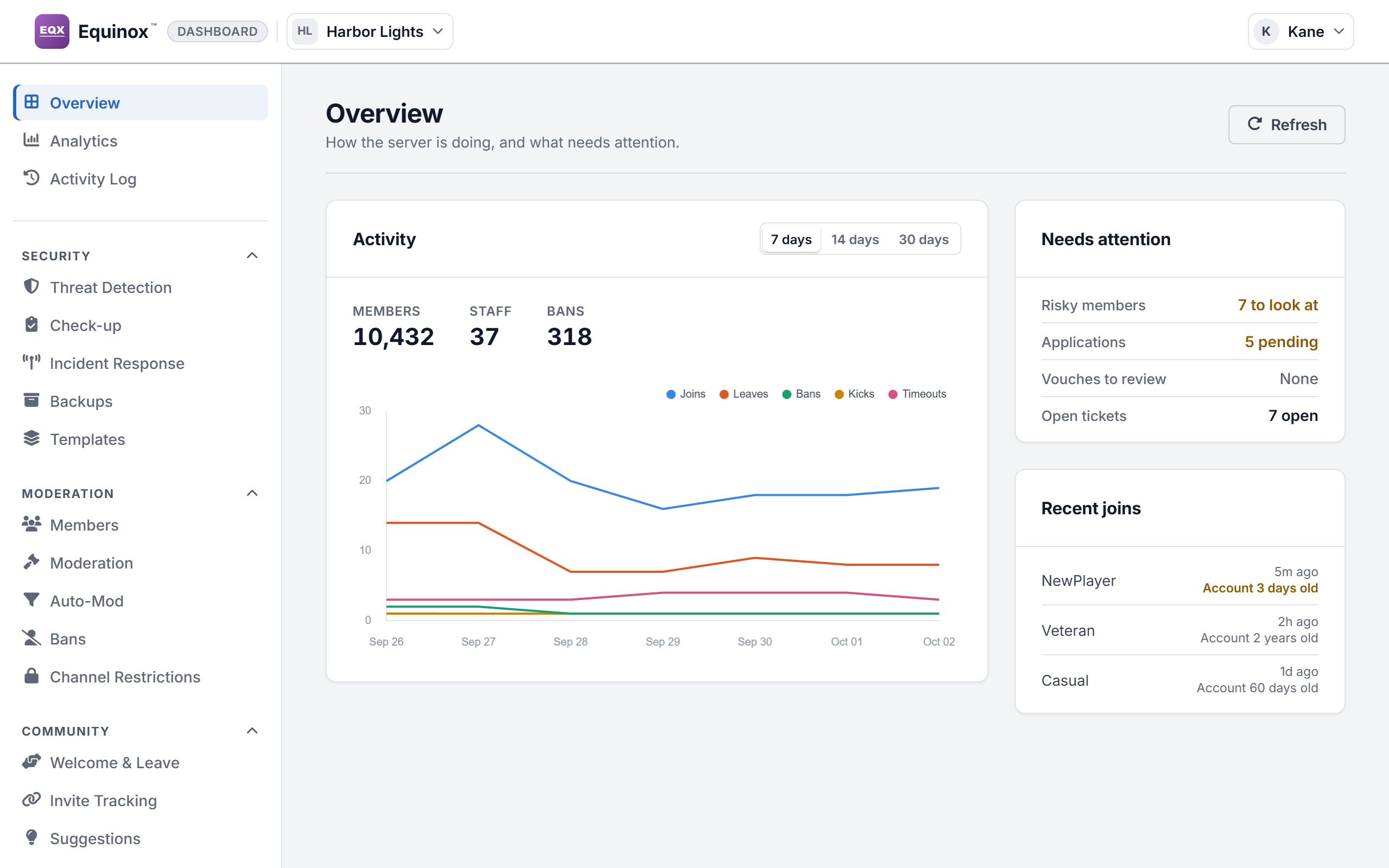
Task: Click the Oct 02 axis label
Action: (939, 641)
